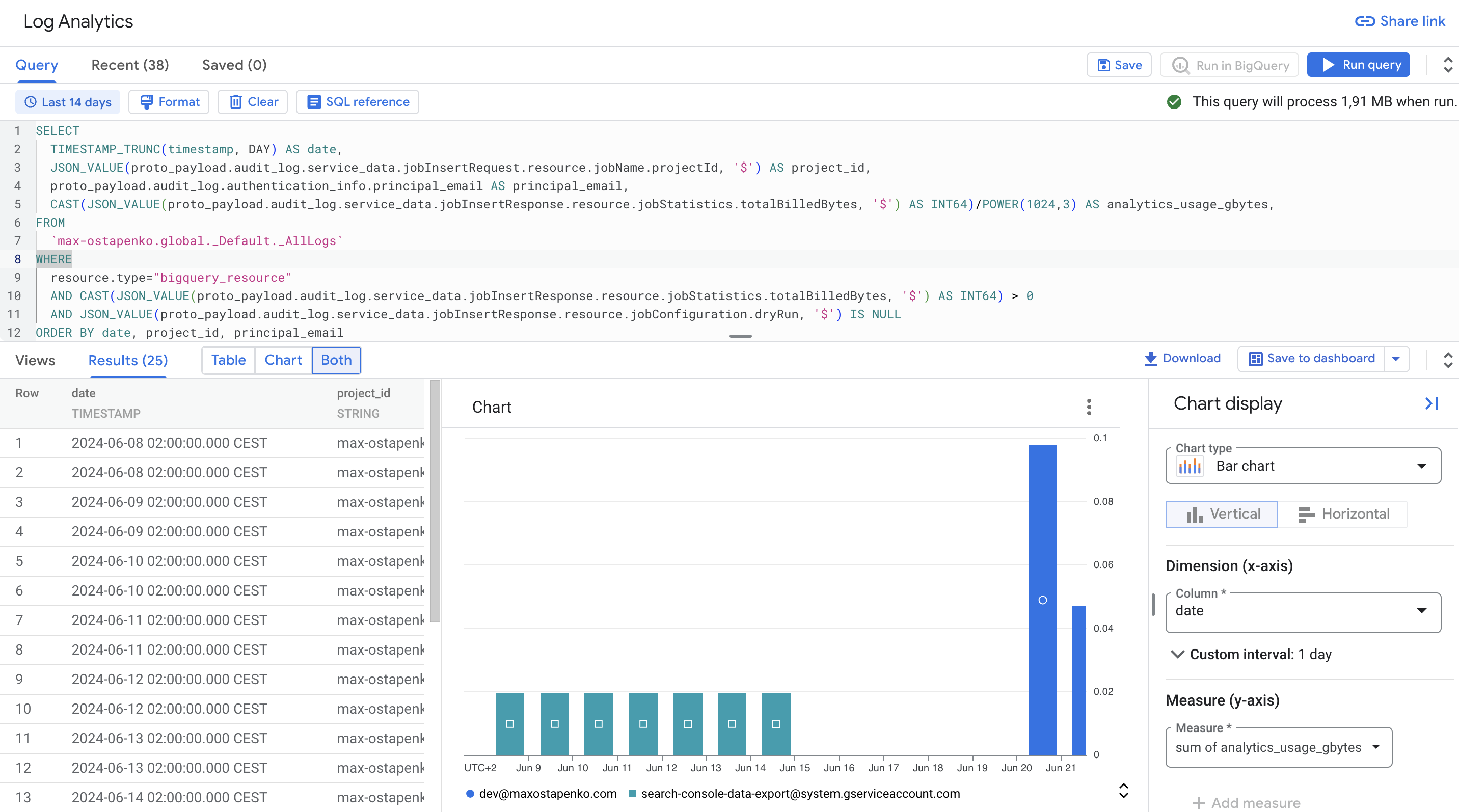Open the chart three-dot options menu

[1089, 407]
